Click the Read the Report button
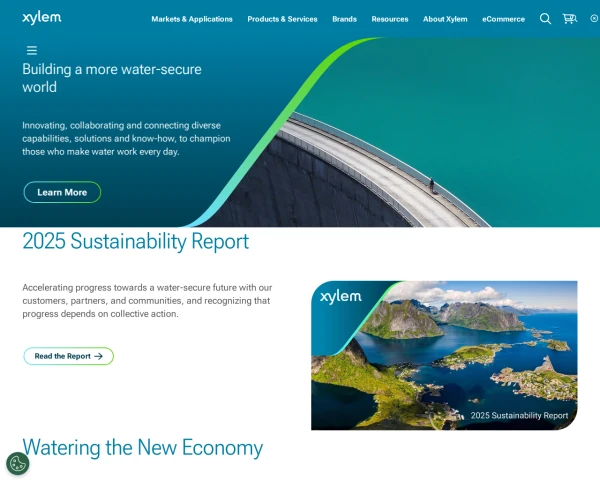Viewport: 600px width, 480px height. 68,356
